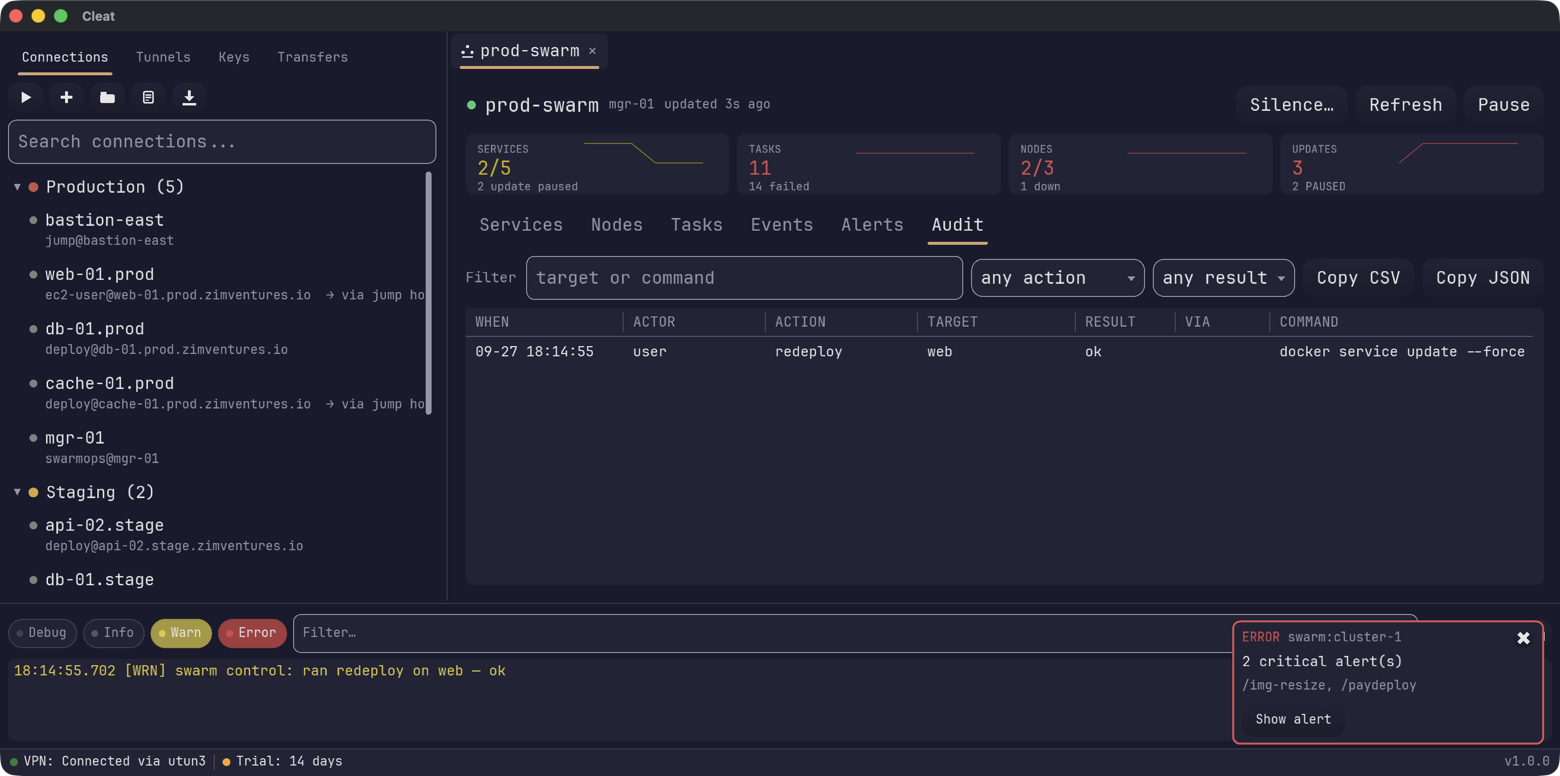Viewport: 1560px width, 776px height.
Task: Select the web-01.prod connection
Action: coord(222,284)
